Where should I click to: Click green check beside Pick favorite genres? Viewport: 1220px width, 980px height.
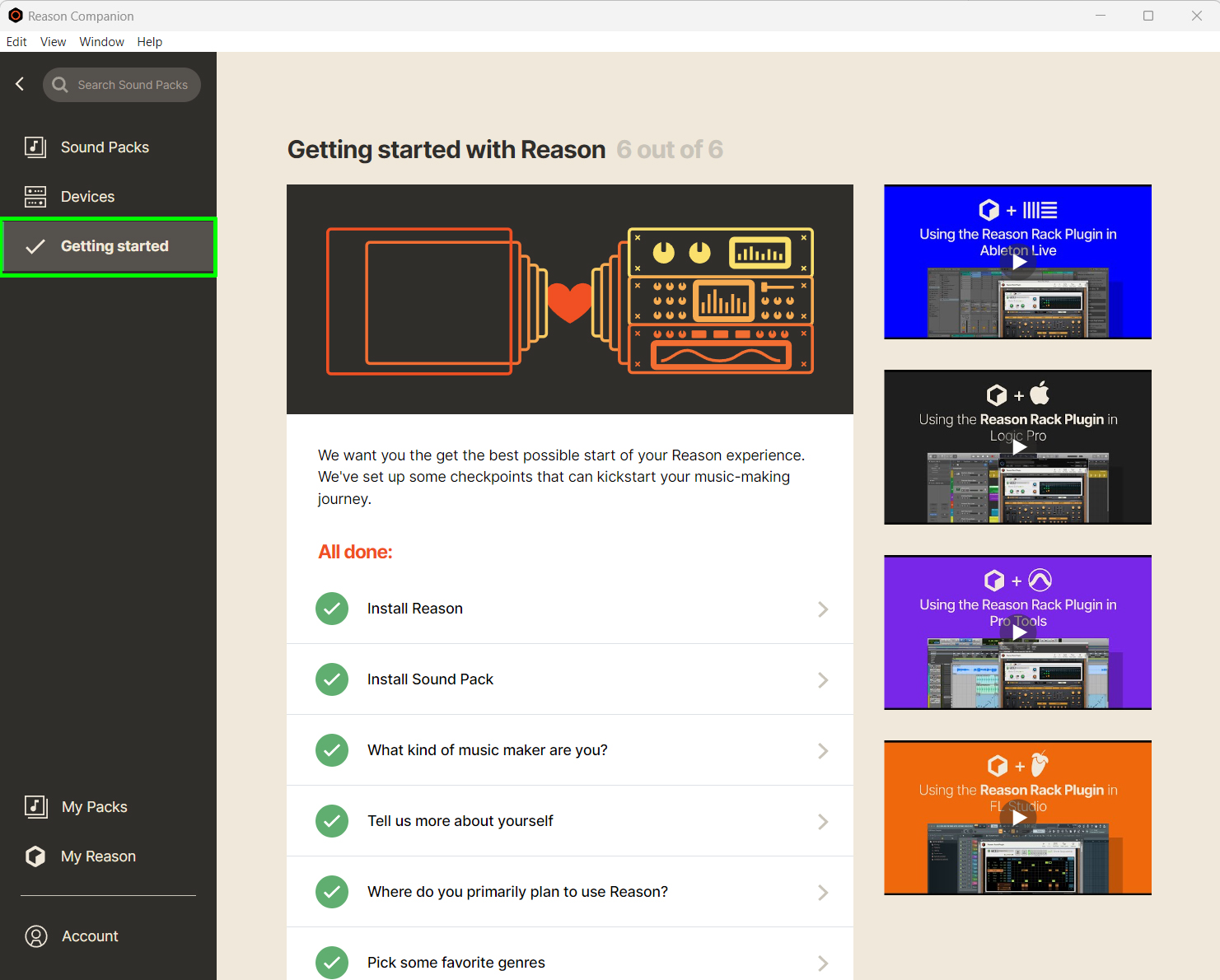332,963
